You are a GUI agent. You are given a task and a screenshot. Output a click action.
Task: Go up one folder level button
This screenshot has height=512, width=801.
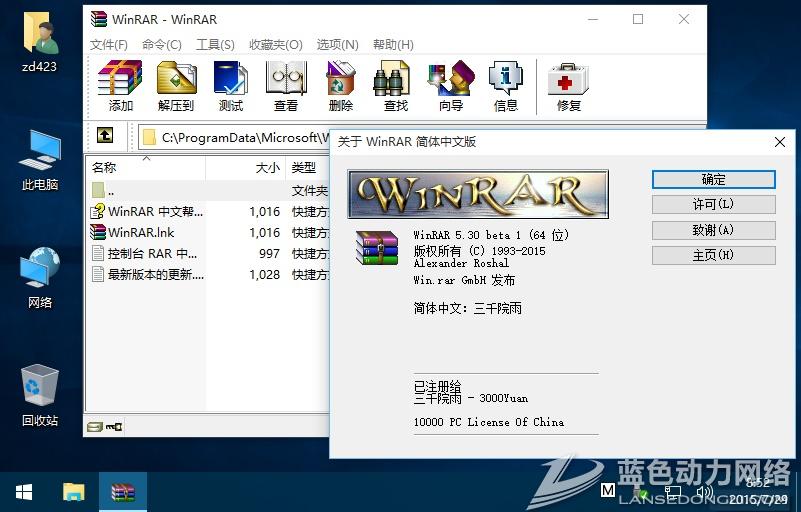[x=105, y=136]
